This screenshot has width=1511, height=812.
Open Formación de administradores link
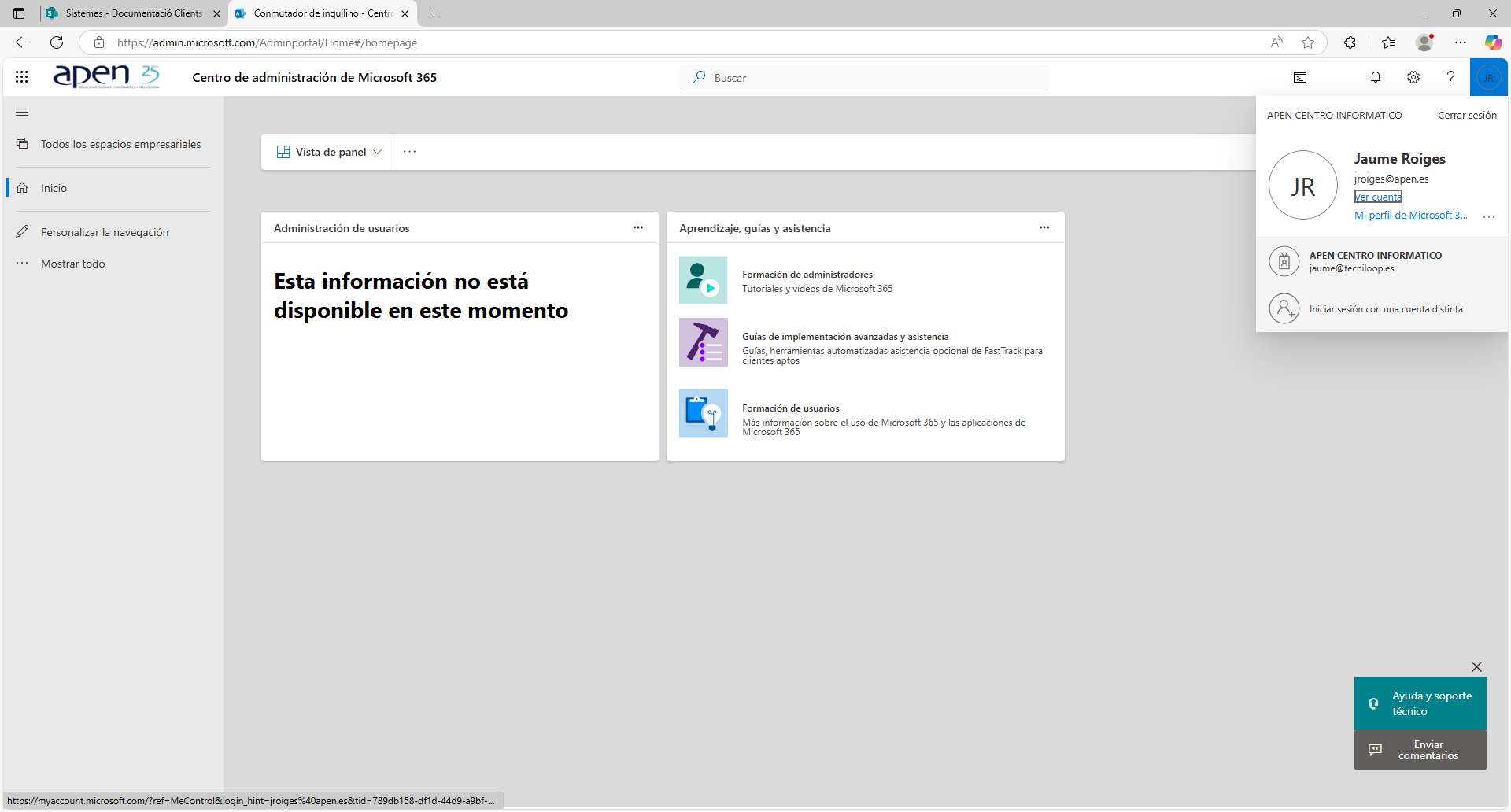[807, 275]
